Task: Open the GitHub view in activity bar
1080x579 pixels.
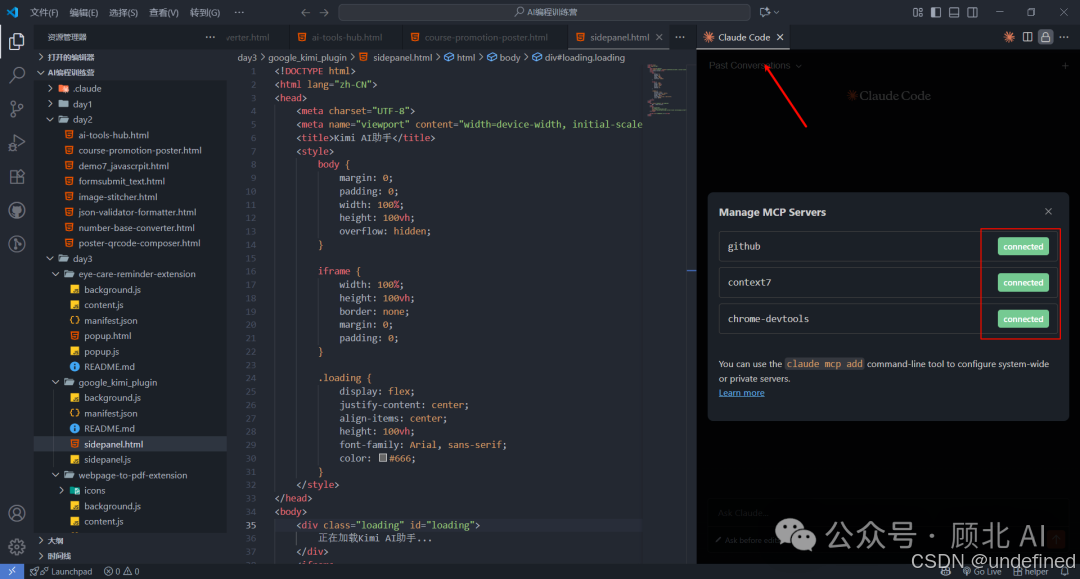Action: tap(17, 210)
